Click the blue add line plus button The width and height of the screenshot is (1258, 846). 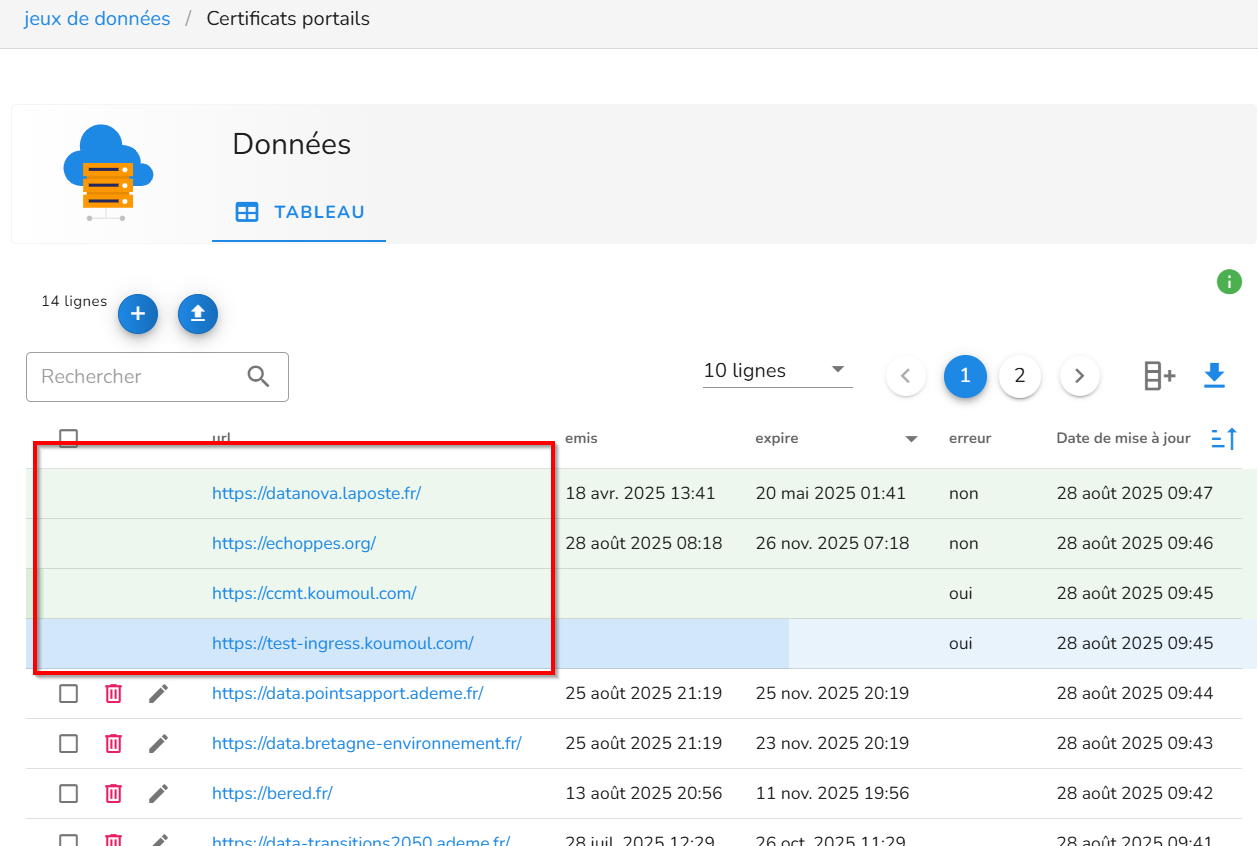[x=138, y=314]
